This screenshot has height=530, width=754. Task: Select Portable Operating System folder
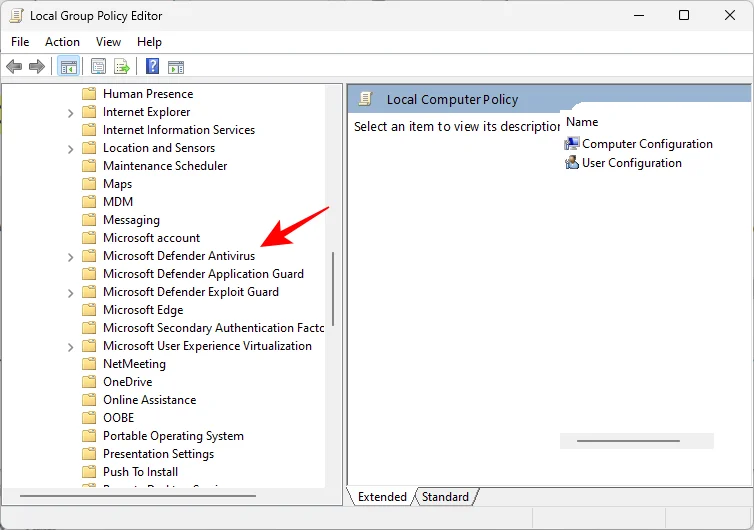point(173,436)
